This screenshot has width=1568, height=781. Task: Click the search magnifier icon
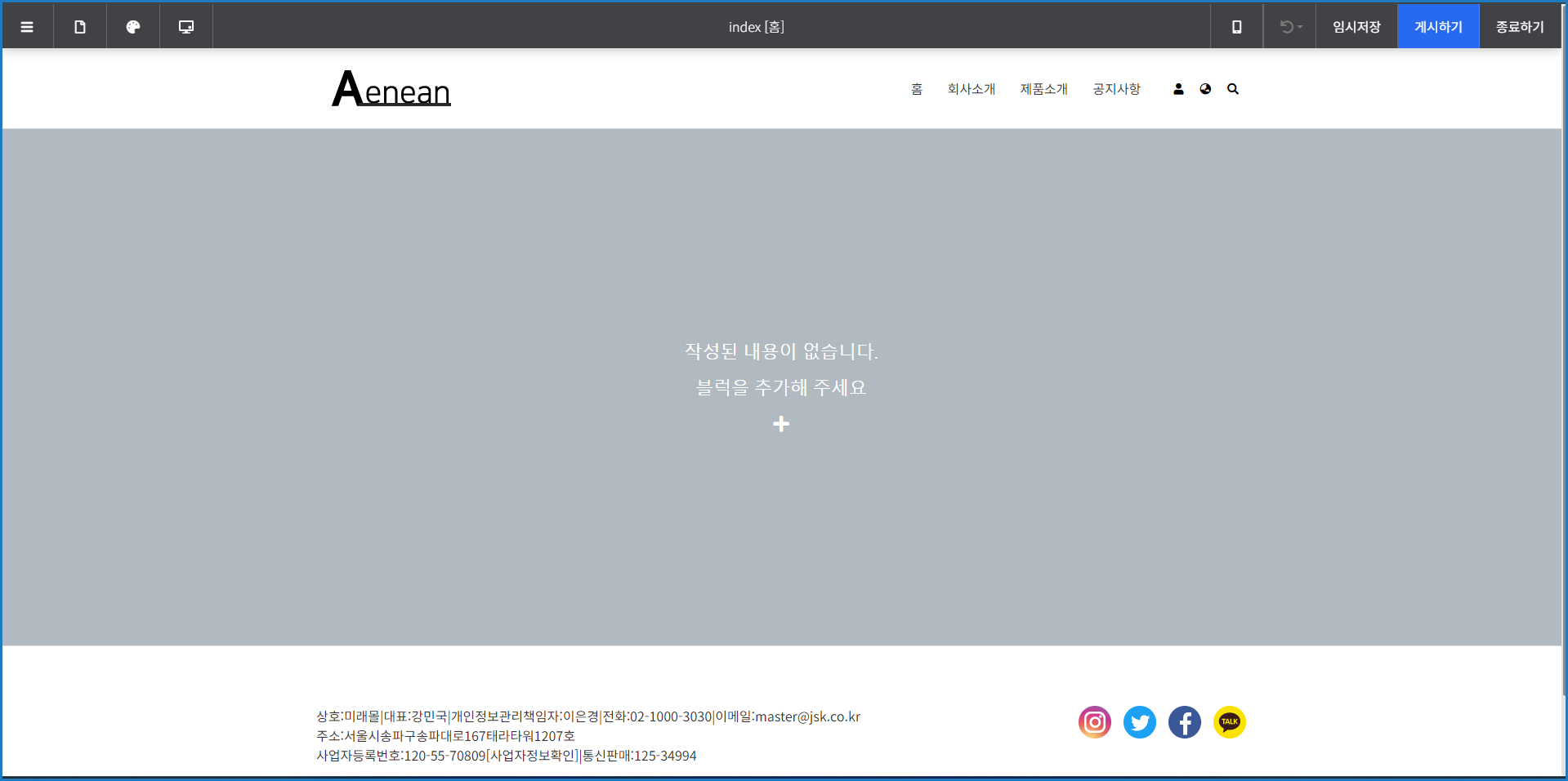pos(1233,89)
